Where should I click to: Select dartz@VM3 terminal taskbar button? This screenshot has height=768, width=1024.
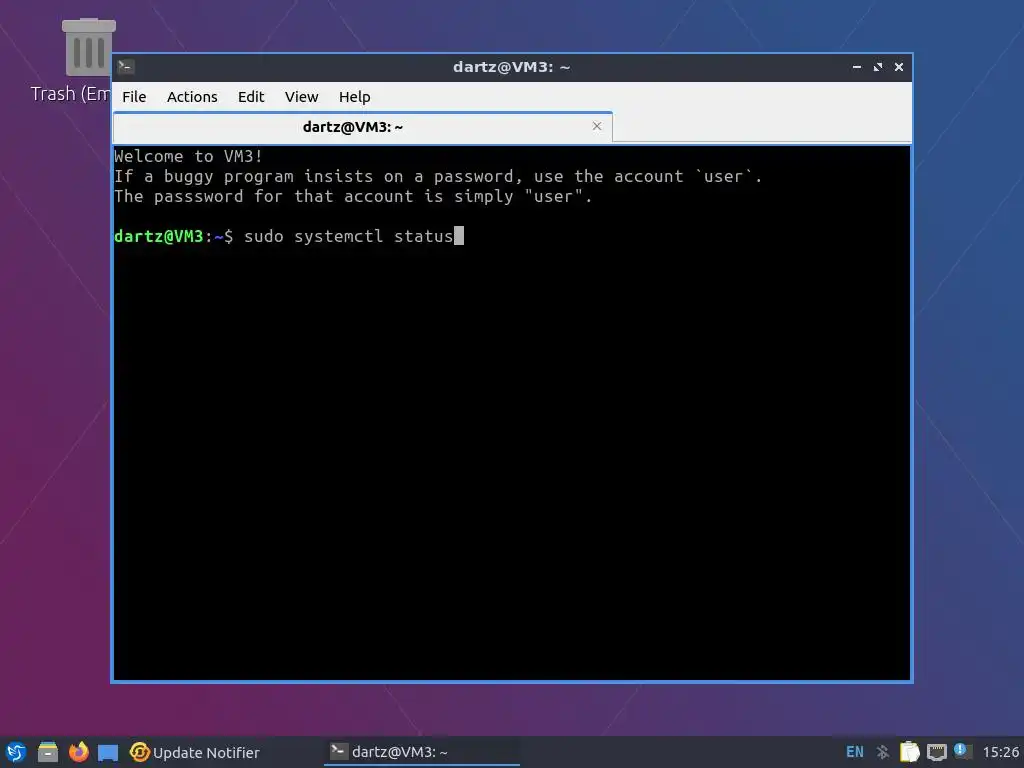point(422,752)
